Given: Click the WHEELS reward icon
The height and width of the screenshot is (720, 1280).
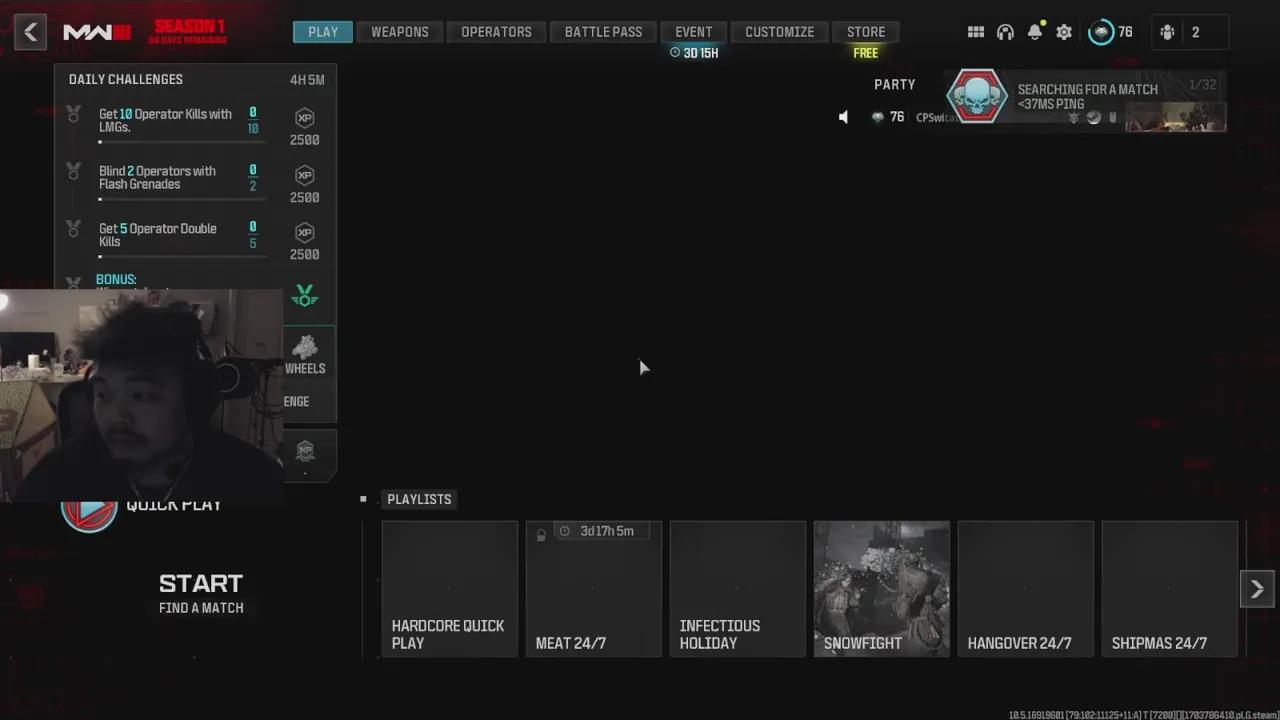Looking at the screenshot, I should pos(305,347).
